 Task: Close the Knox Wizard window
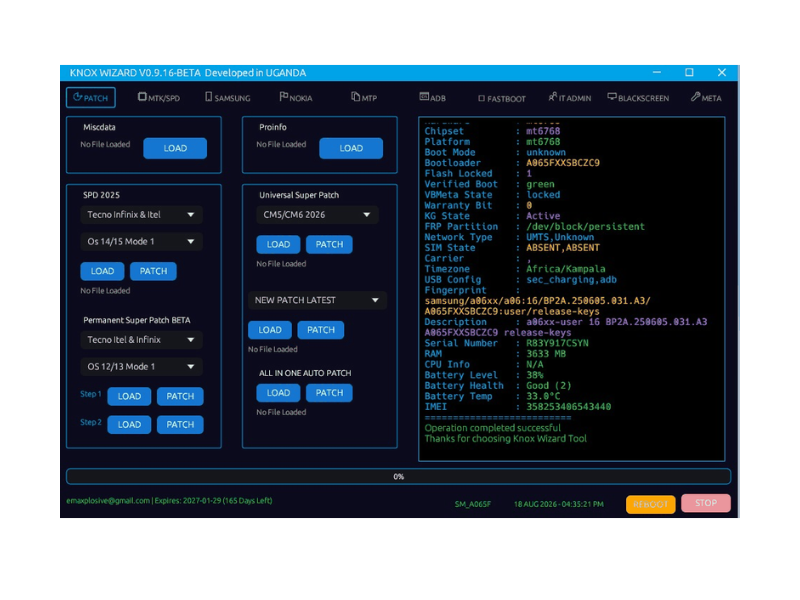[721, 72]
